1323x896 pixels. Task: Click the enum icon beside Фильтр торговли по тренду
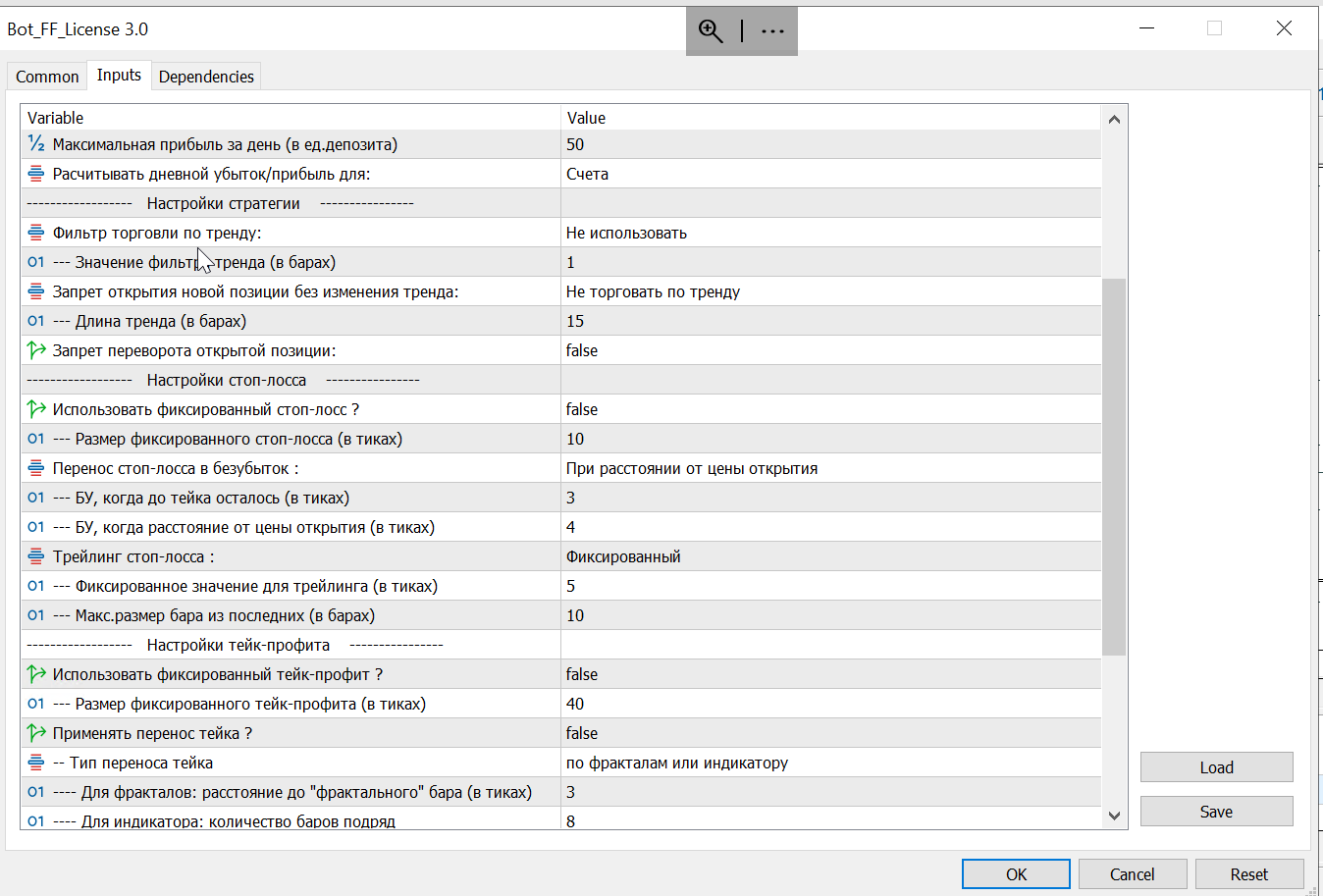[36, 233]
